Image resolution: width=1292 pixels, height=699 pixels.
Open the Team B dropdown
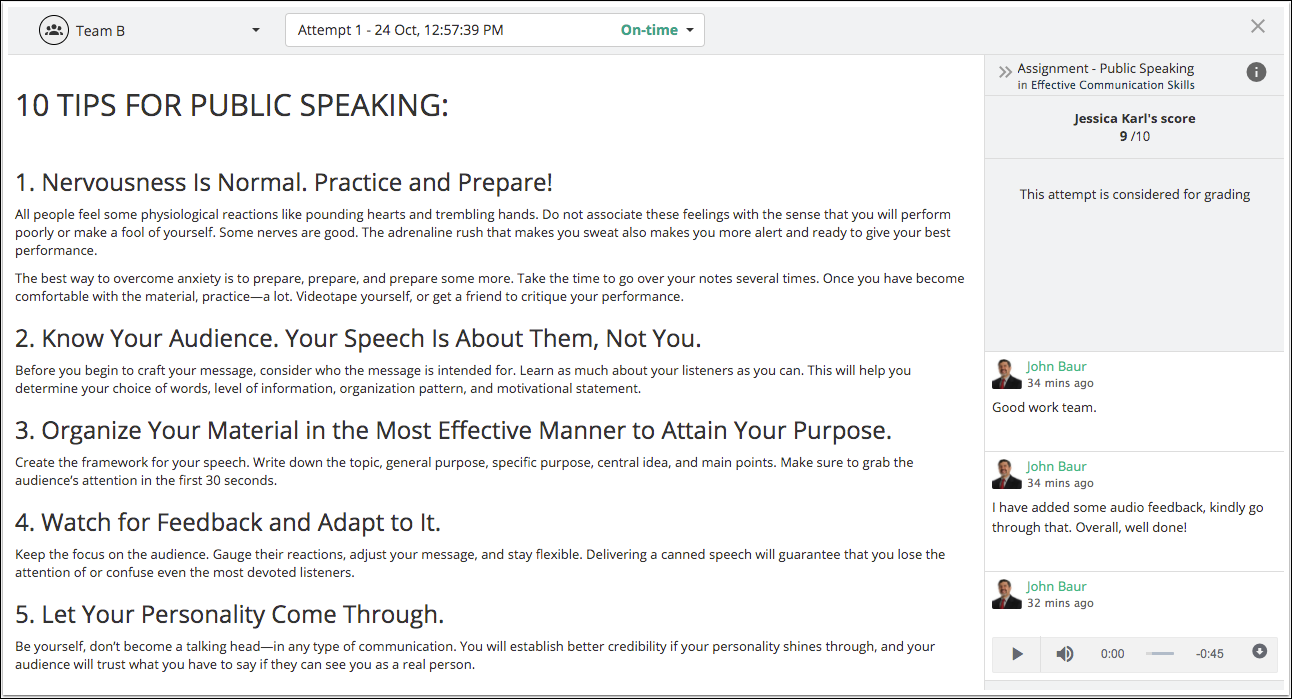150,30
